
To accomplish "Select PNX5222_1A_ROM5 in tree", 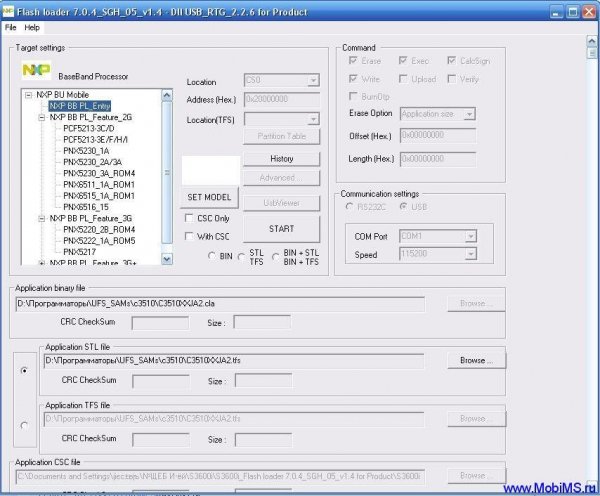I will tap(99, 241).
